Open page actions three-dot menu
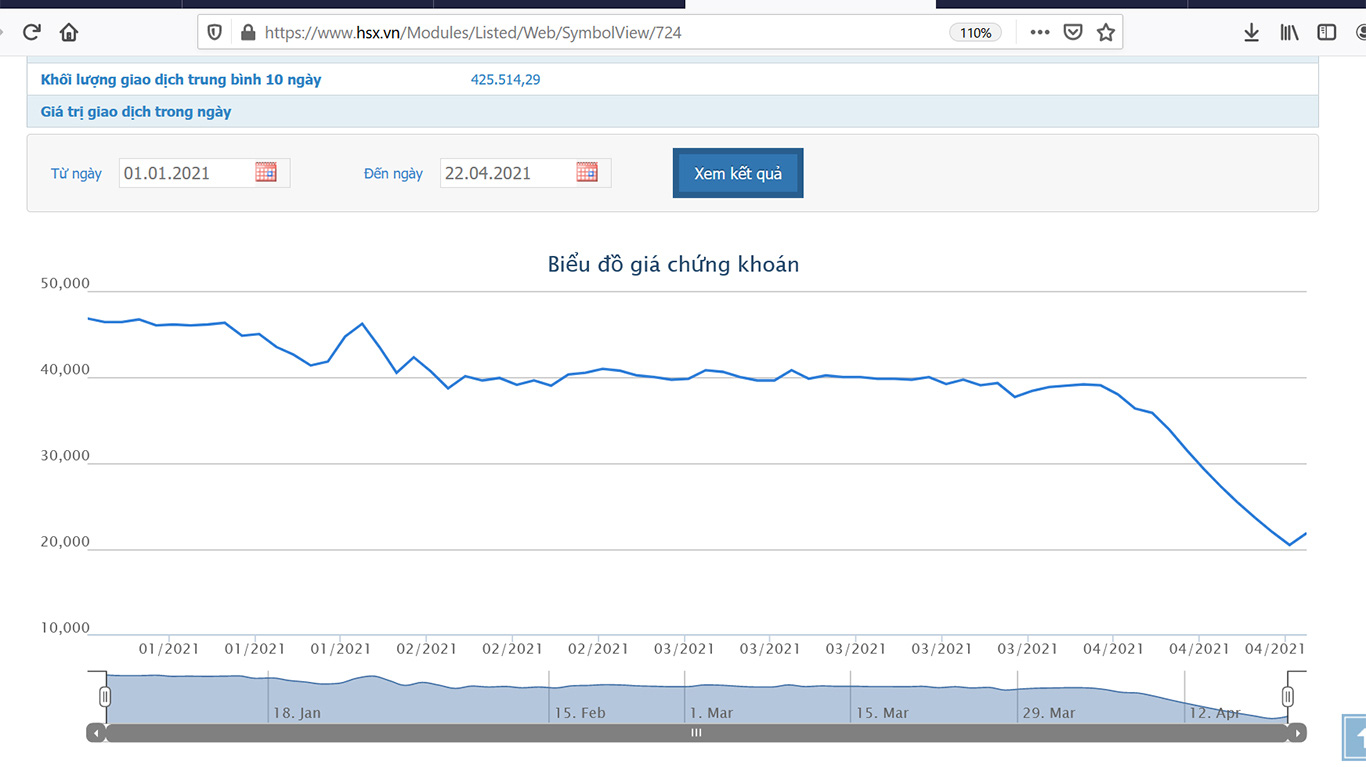Screen dimensions: 1366x767 tap(1039, 32)
